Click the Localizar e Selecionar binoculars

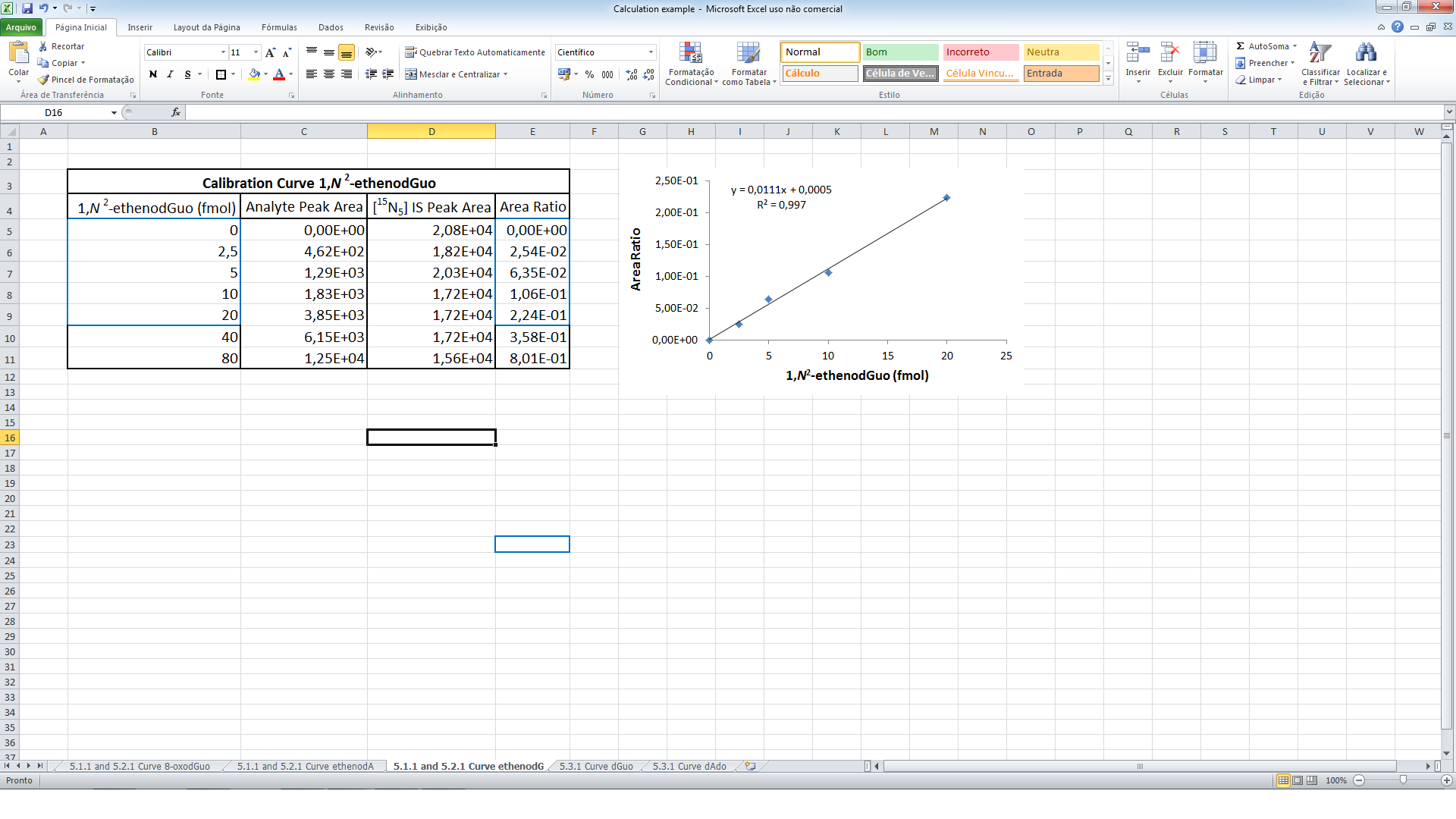click(1366, 53)
